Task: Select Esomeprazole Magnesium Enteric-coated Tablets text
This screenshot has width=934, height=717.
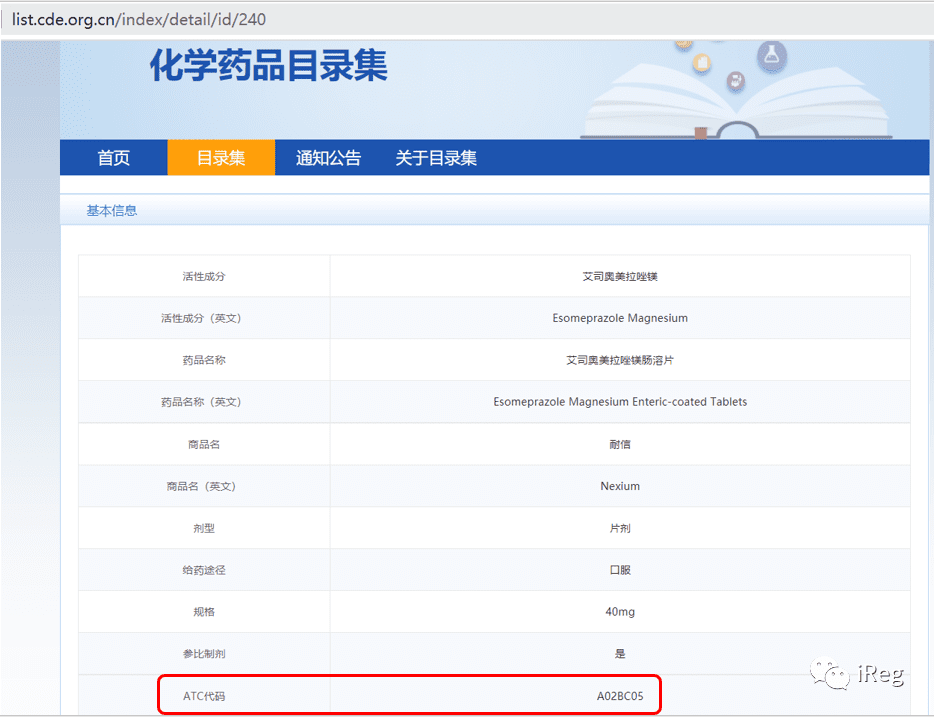Action: pos(619,402)
